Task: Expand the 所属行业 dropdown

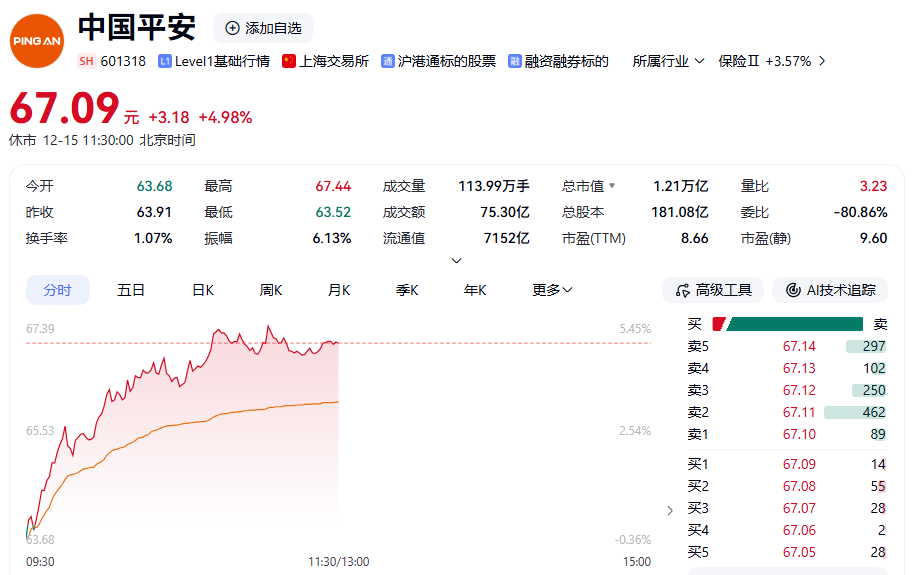Action: pos(698,61)
